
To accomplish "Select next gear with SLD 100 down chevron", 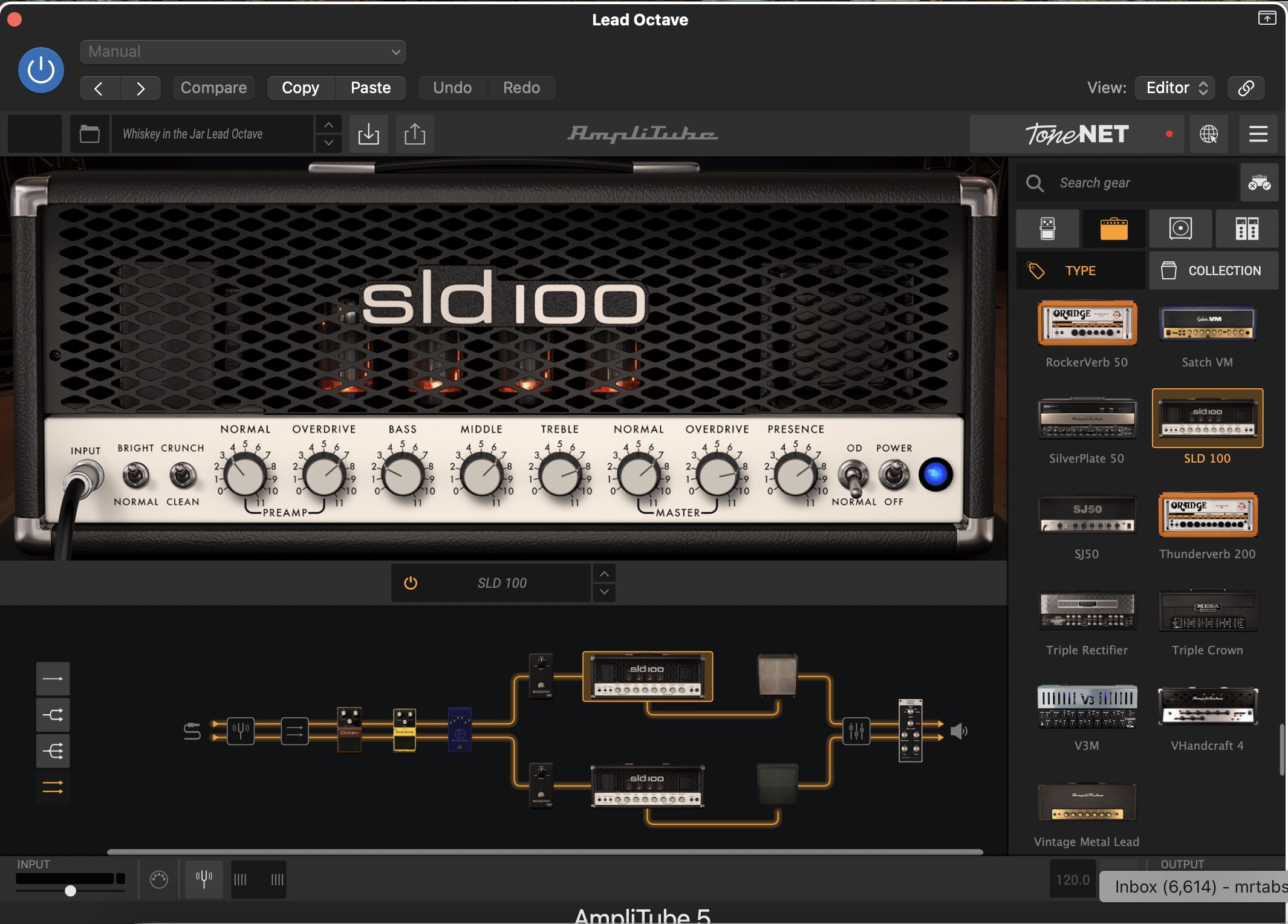I will coord(604,592).
